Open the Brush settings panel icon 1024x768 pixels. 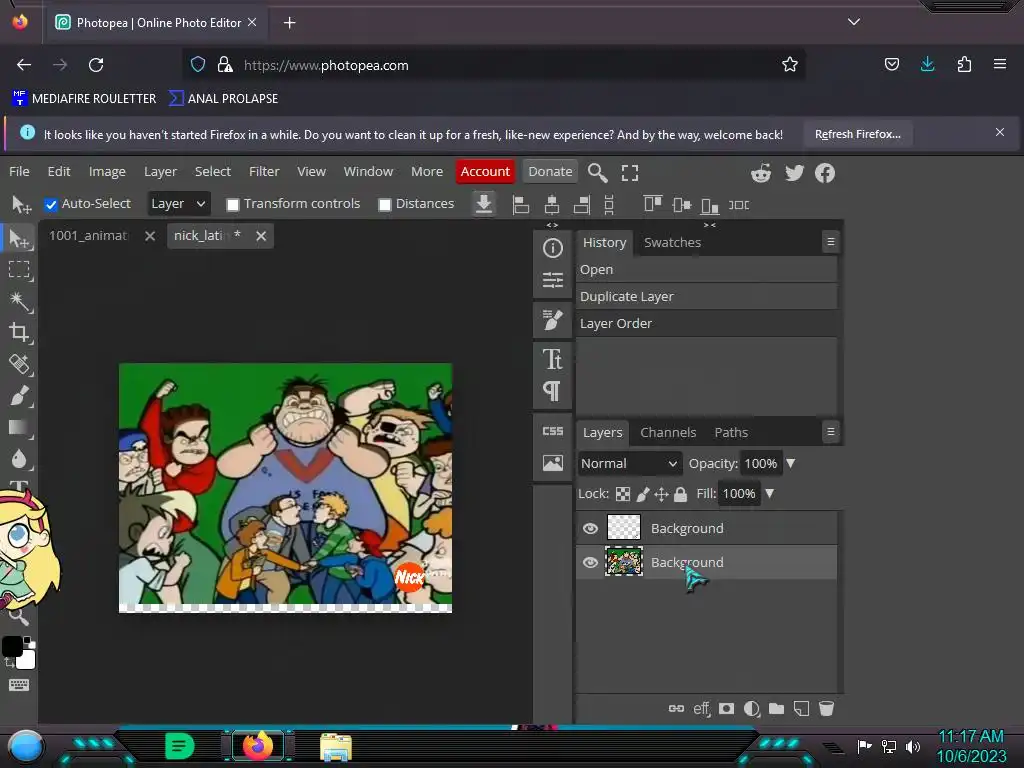[x=552, y=320]
